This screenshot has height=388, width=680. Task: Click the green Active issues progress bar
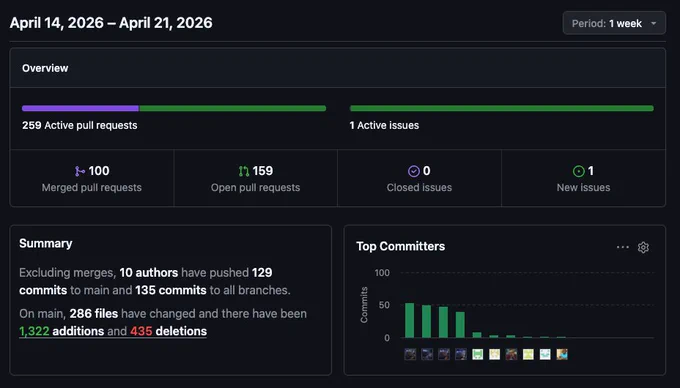[502, 108]
